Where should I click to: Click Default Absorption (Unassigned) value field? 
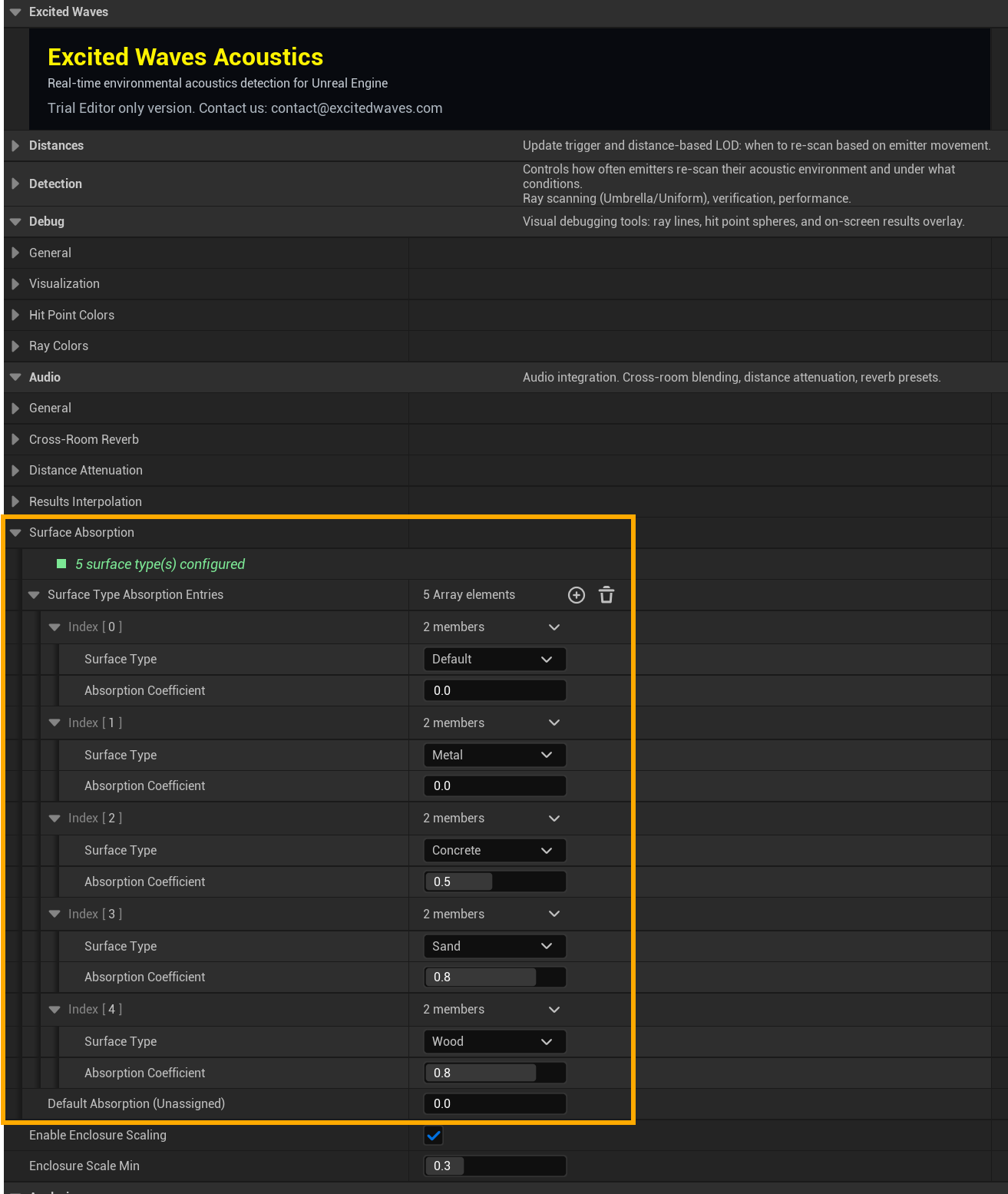click(x=494, y=1104)
